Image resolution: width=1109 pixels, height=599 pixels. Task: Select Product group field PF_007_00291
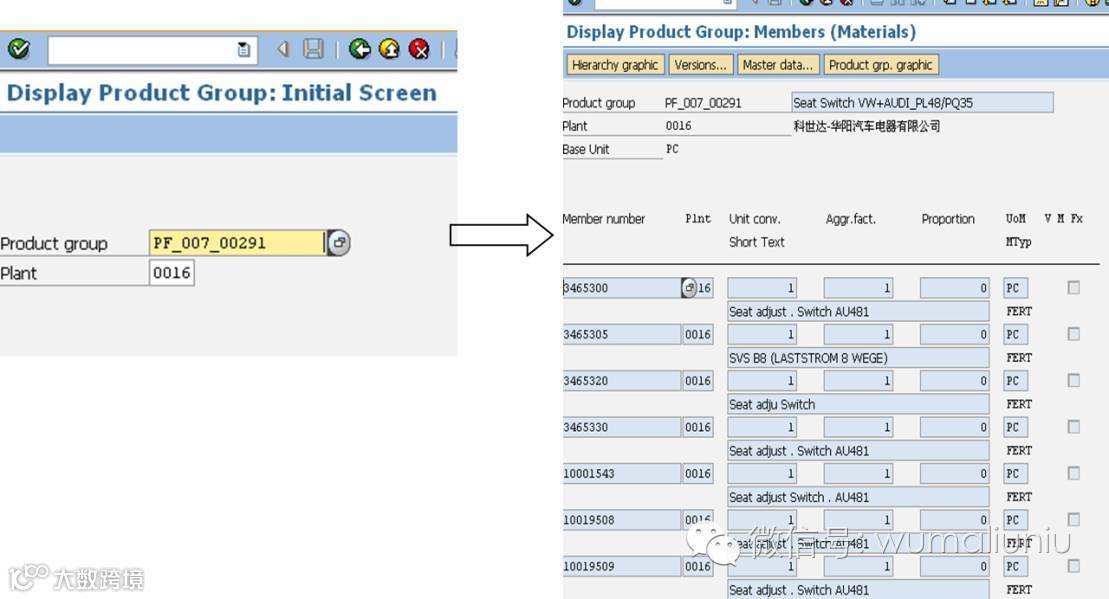point(237,243)
